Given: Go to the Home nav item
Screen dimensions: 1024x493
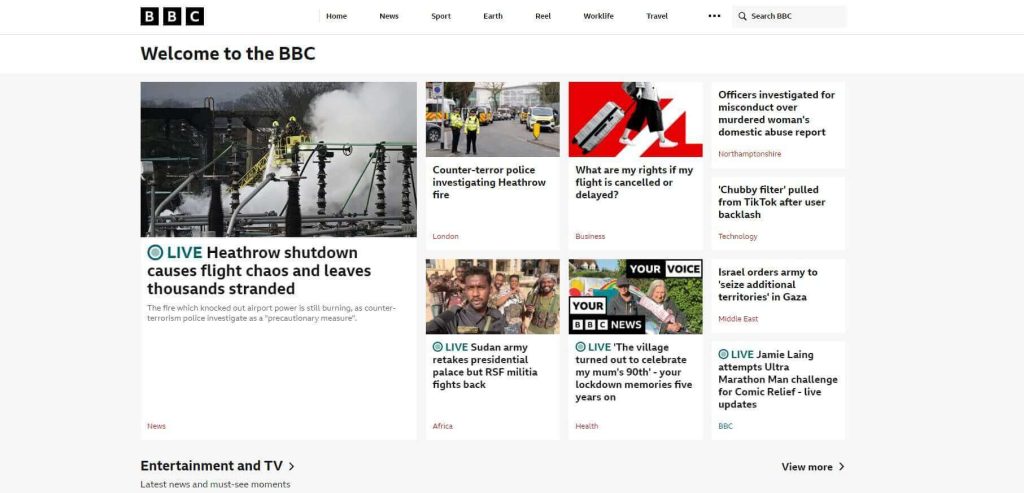Looking at the screenshot, I should click(x=336, y=16).
